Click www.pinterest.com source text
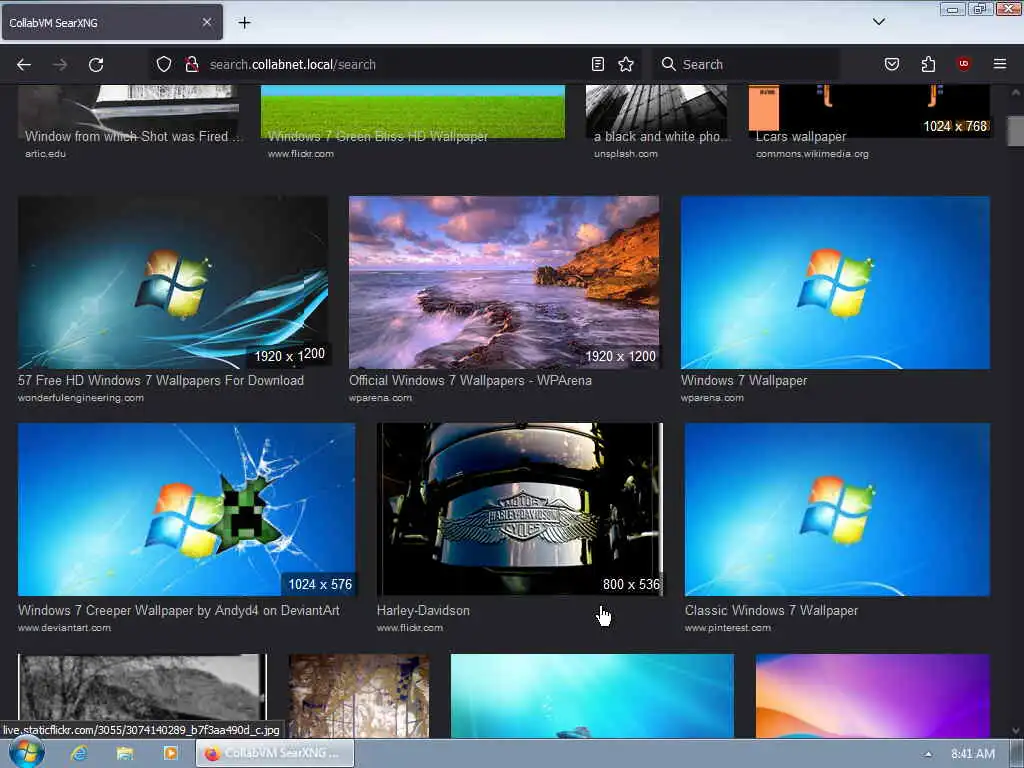The height and width of the screenshot is (768, 1024). [x=728, y=628]
